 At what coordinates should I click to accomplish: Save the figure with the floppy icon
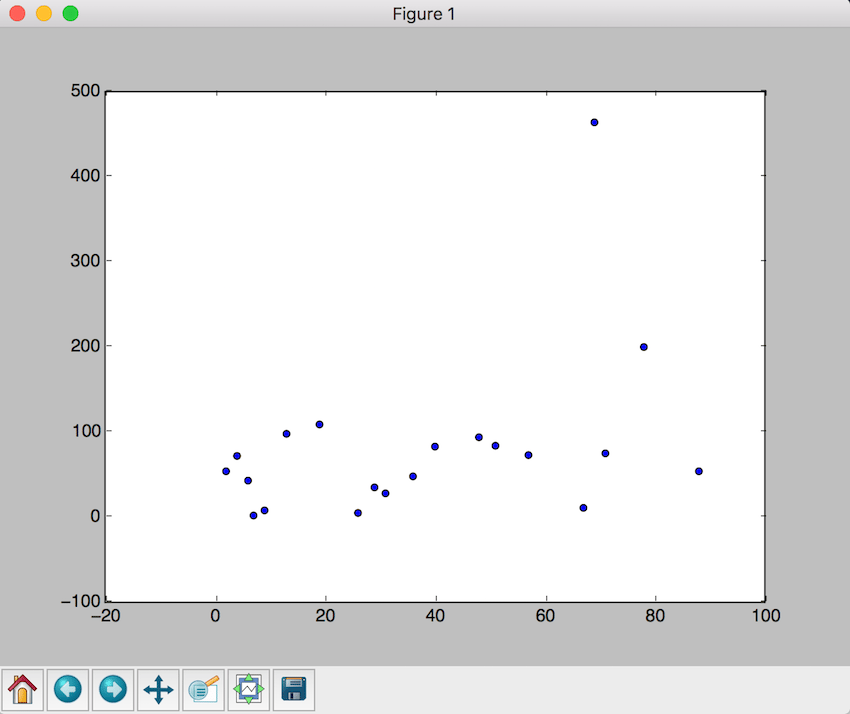[294, 690]
